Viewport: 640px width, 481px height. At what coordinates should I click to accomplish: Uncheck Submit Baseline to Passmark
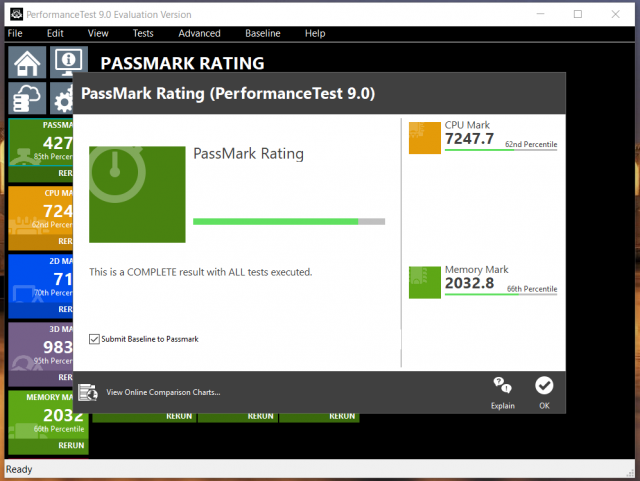coord(95,339)
